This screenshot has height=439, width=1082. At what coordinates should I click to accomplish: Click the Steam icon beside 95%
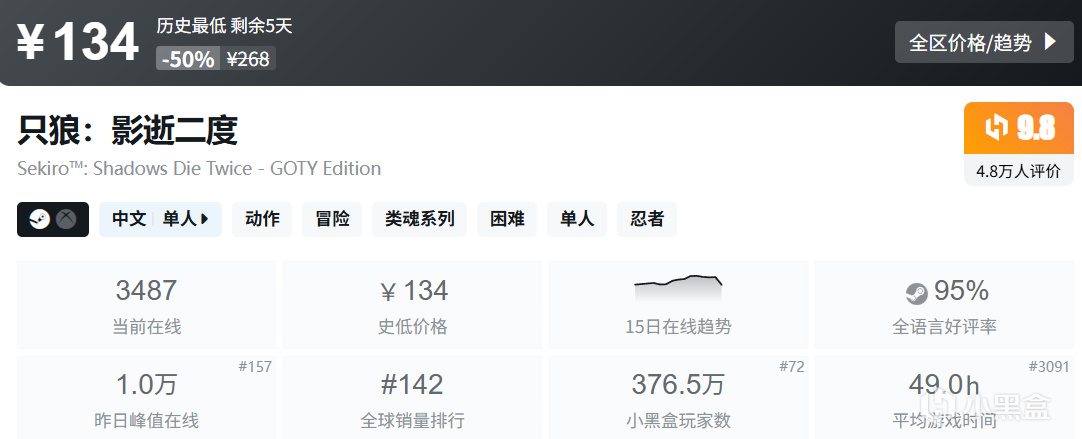pos(916,293)
